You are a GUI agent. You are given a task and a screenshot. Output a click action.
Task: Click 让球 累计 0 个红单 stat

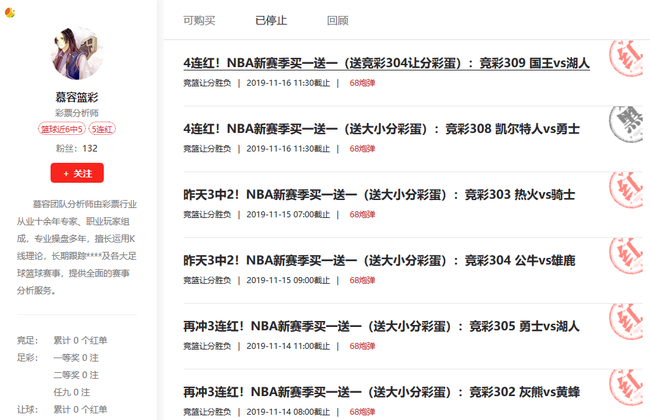click(x=62, y=410)
